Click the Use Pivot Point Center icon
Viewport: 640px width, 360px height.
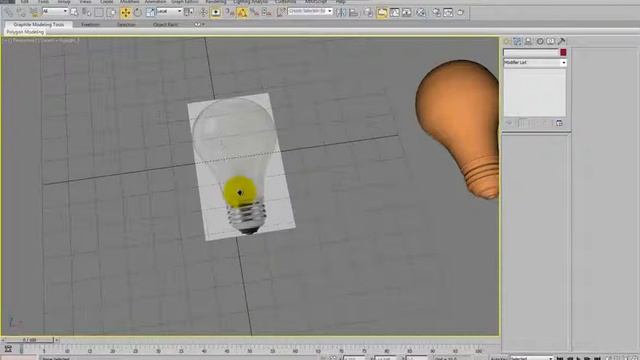pyautogui.click(x=189, y=13)
